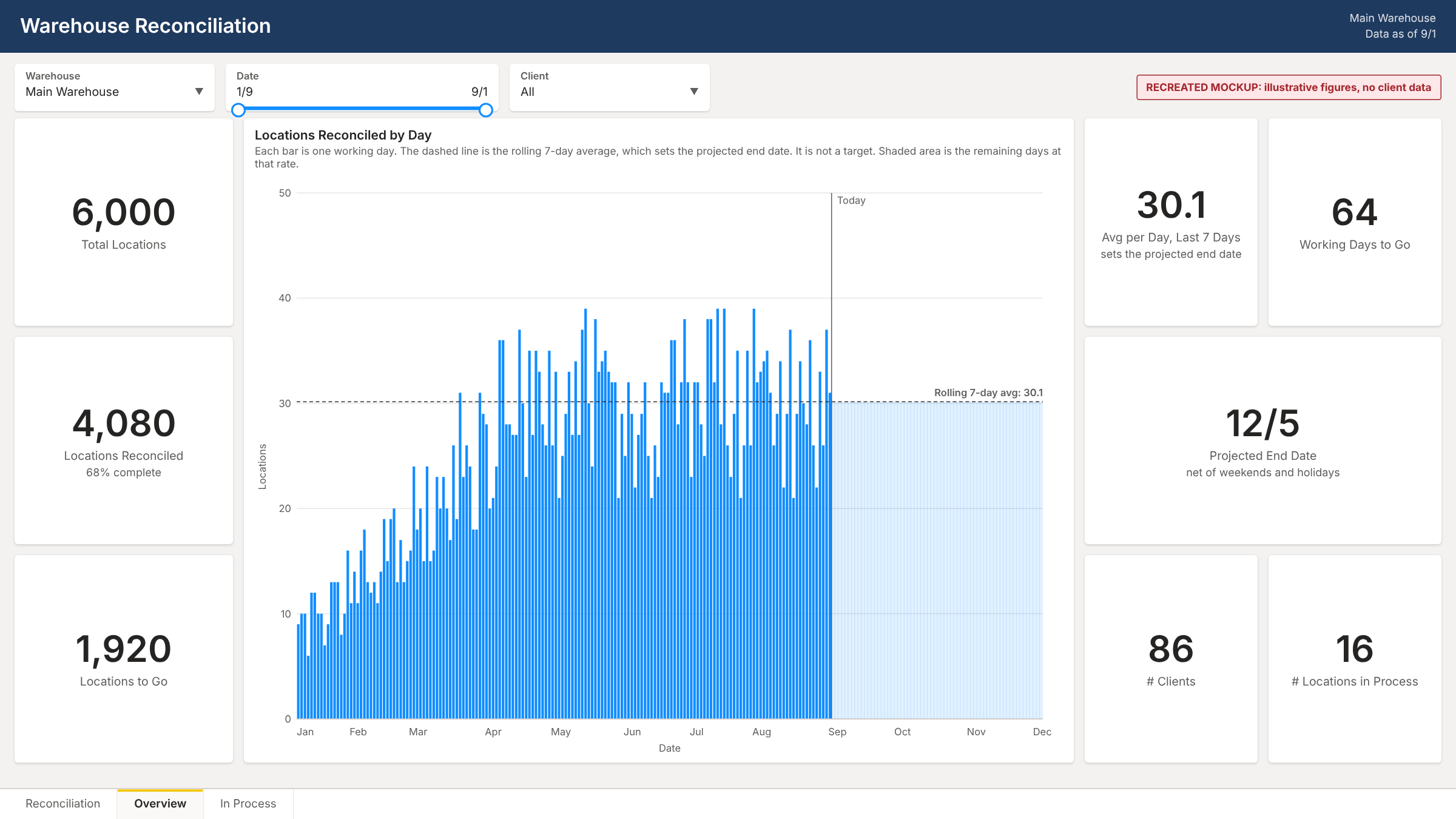Click the Warehouse Reconciliation header title

point(146,25)
